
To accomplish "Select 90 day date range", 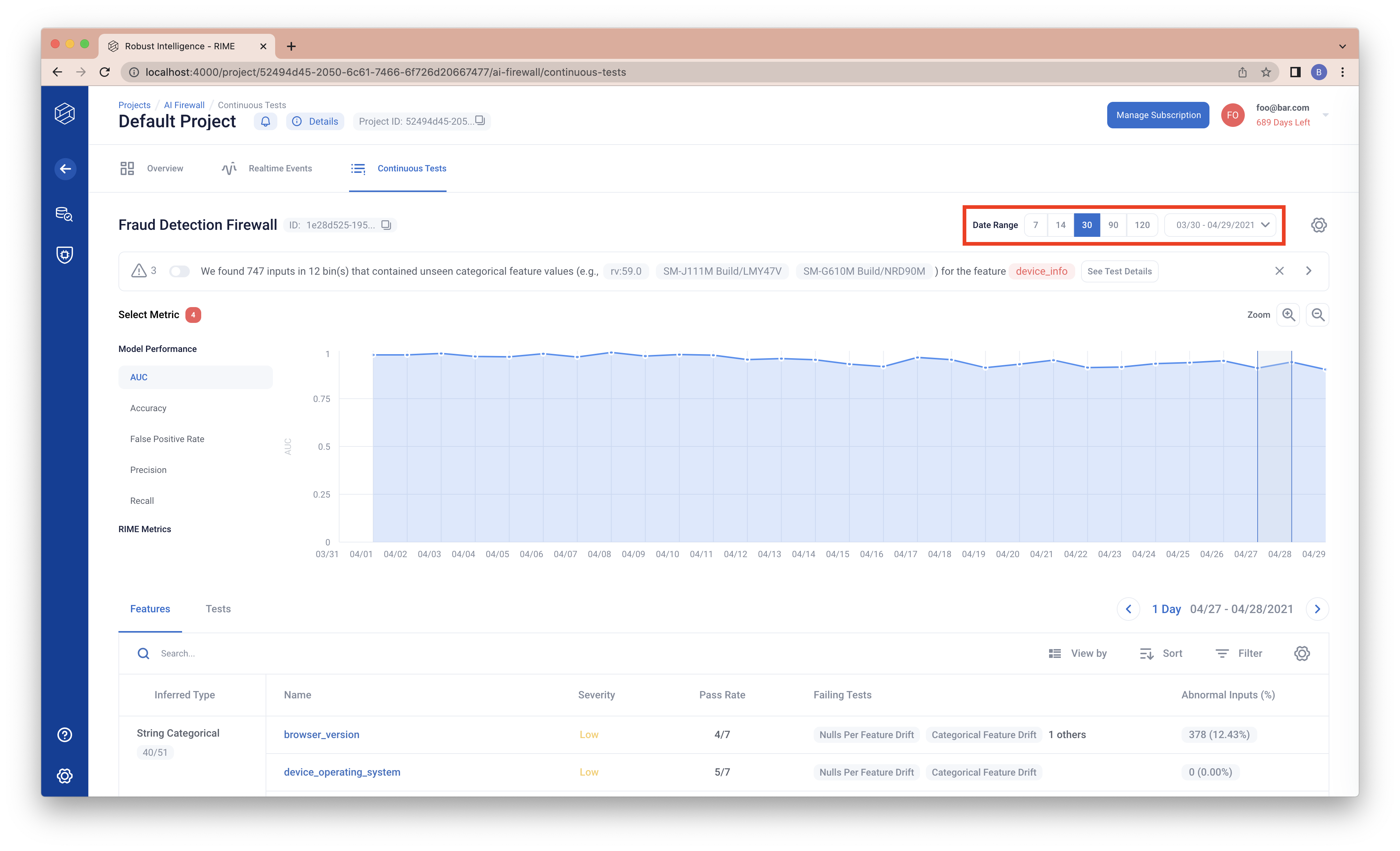I will coord(1113,225).
